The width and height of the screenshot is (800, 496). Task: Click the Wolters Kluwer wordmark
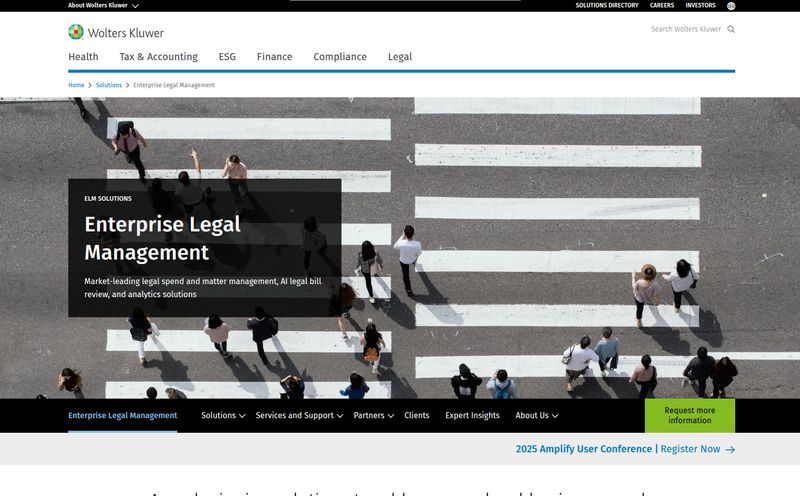click(x=126, y=33)
